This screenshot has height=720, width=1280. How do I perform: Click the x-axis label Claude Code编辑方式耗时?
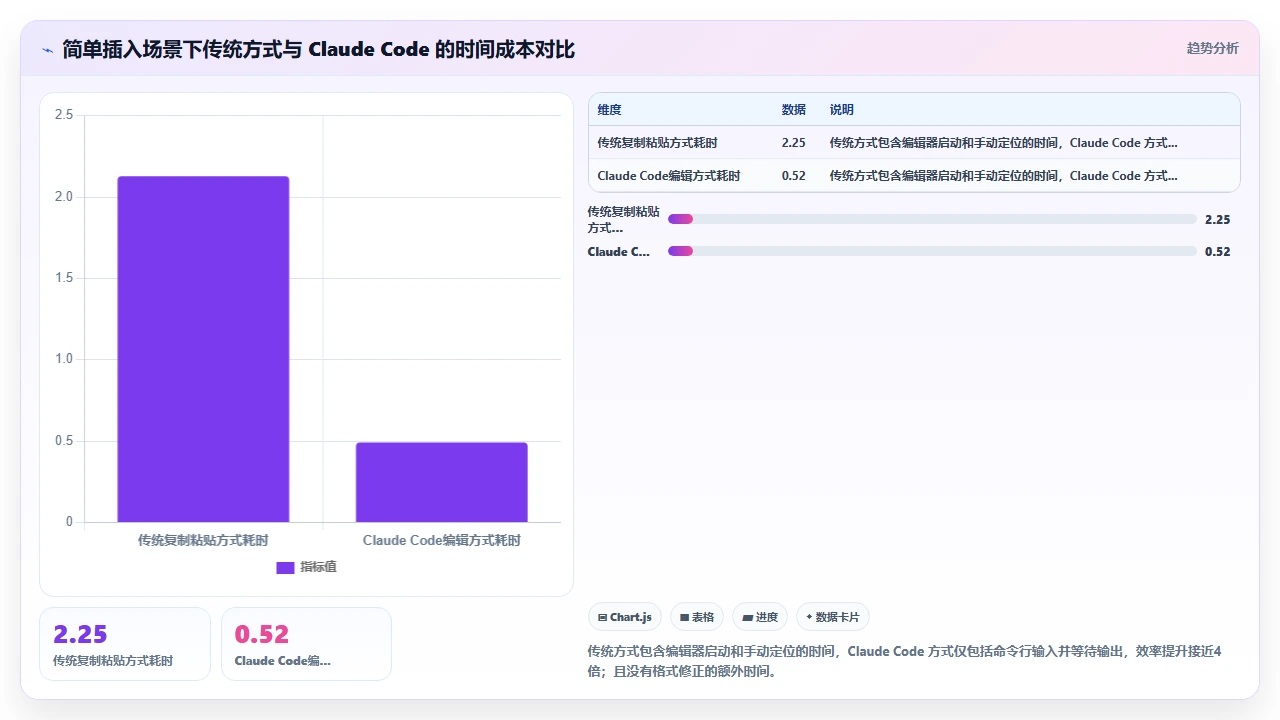point(441,540)
